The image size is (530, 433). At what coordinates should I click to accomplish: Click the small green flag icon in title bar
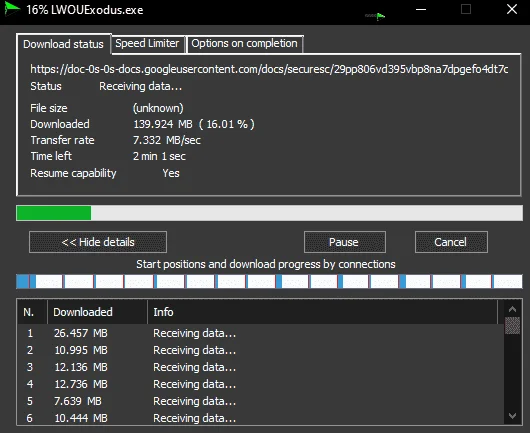[375, 16]
